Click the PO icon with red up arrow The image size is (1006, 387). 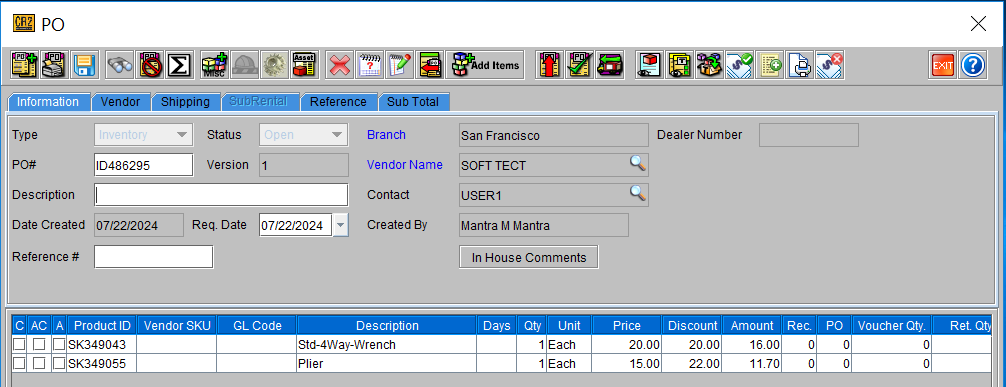549,65
